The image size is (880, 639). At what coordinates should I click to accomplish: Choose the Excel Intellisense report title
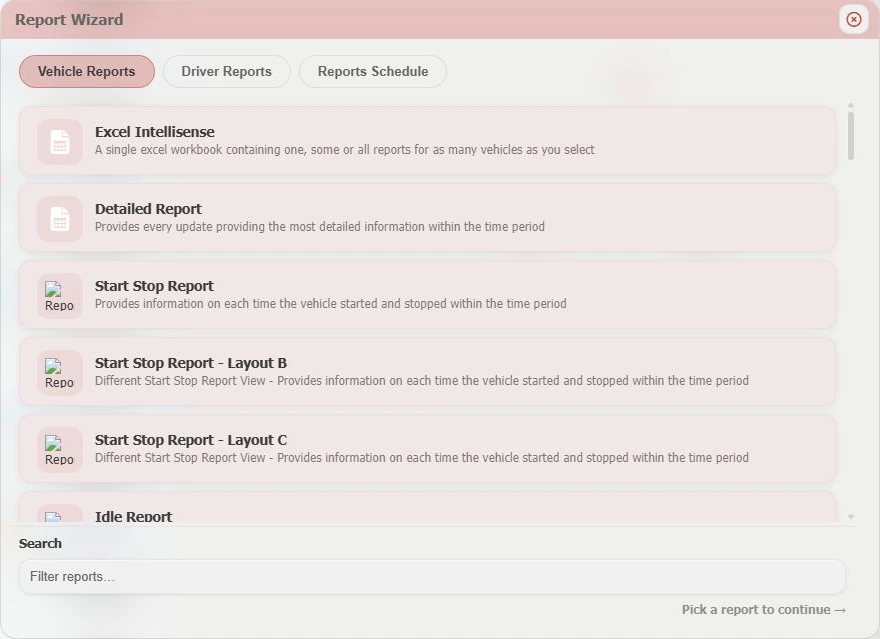154,132
